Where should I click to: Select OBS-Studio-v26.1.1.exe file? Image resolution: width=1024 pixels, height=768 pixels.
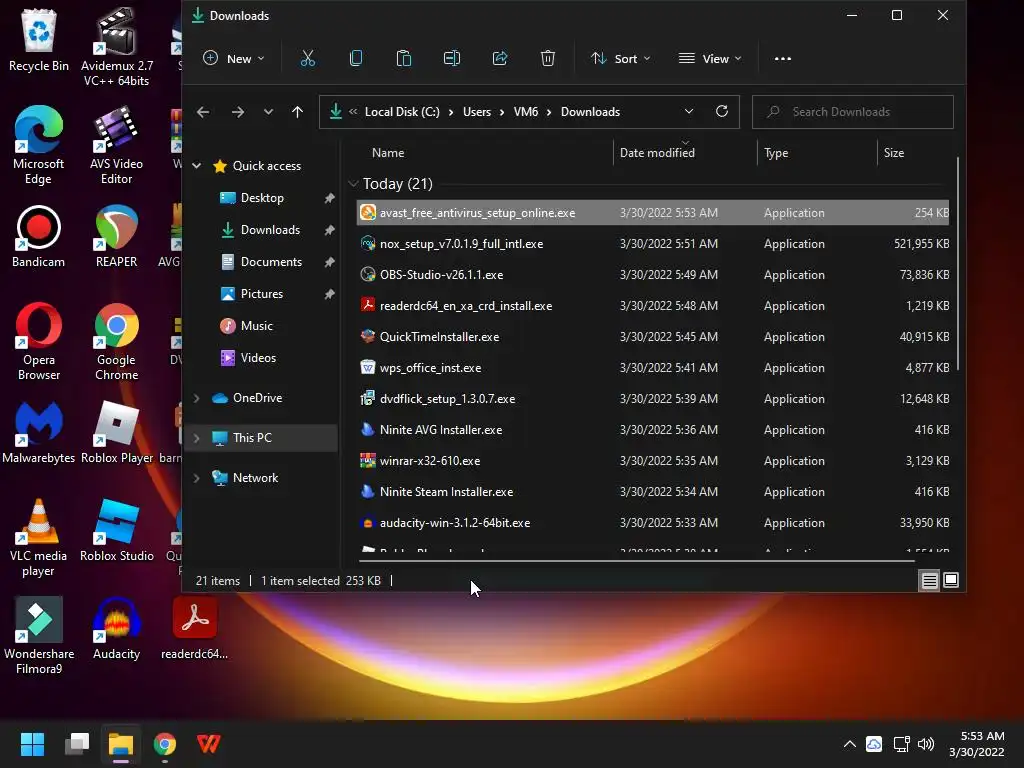coord(653,275)
